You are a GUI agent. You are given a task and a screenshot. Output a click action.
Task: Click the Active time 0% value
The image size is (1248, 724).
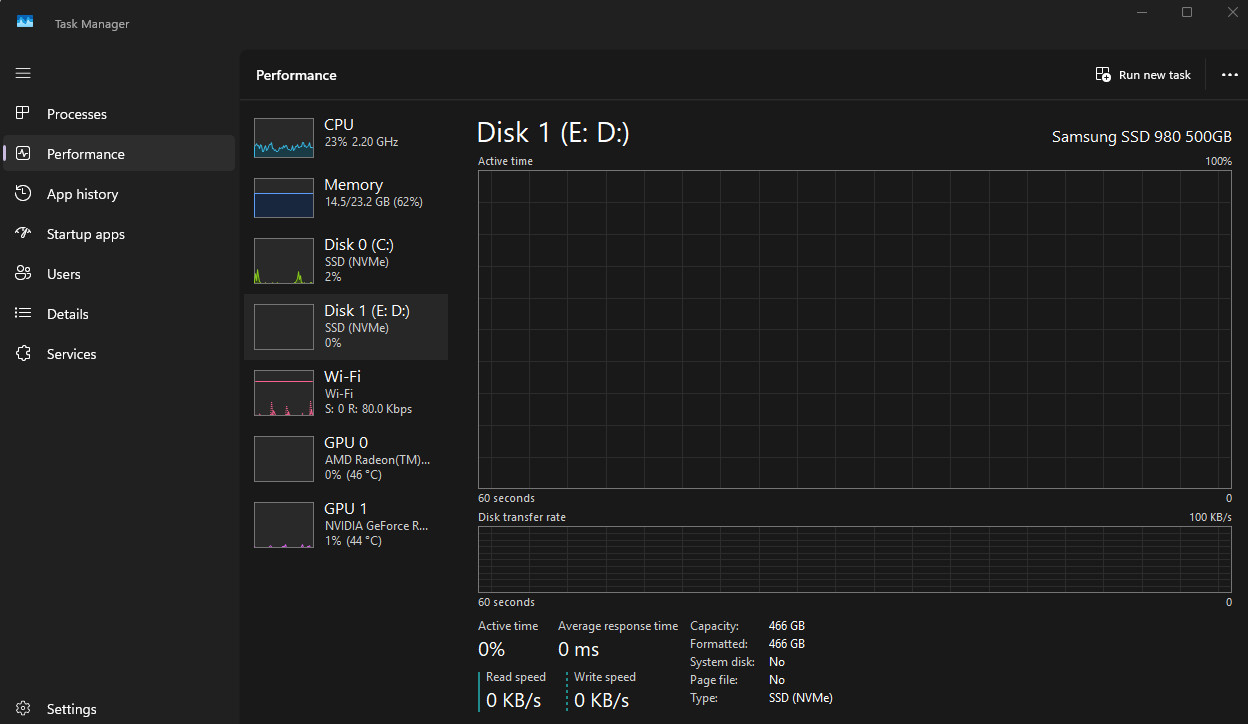coord(491,649)
